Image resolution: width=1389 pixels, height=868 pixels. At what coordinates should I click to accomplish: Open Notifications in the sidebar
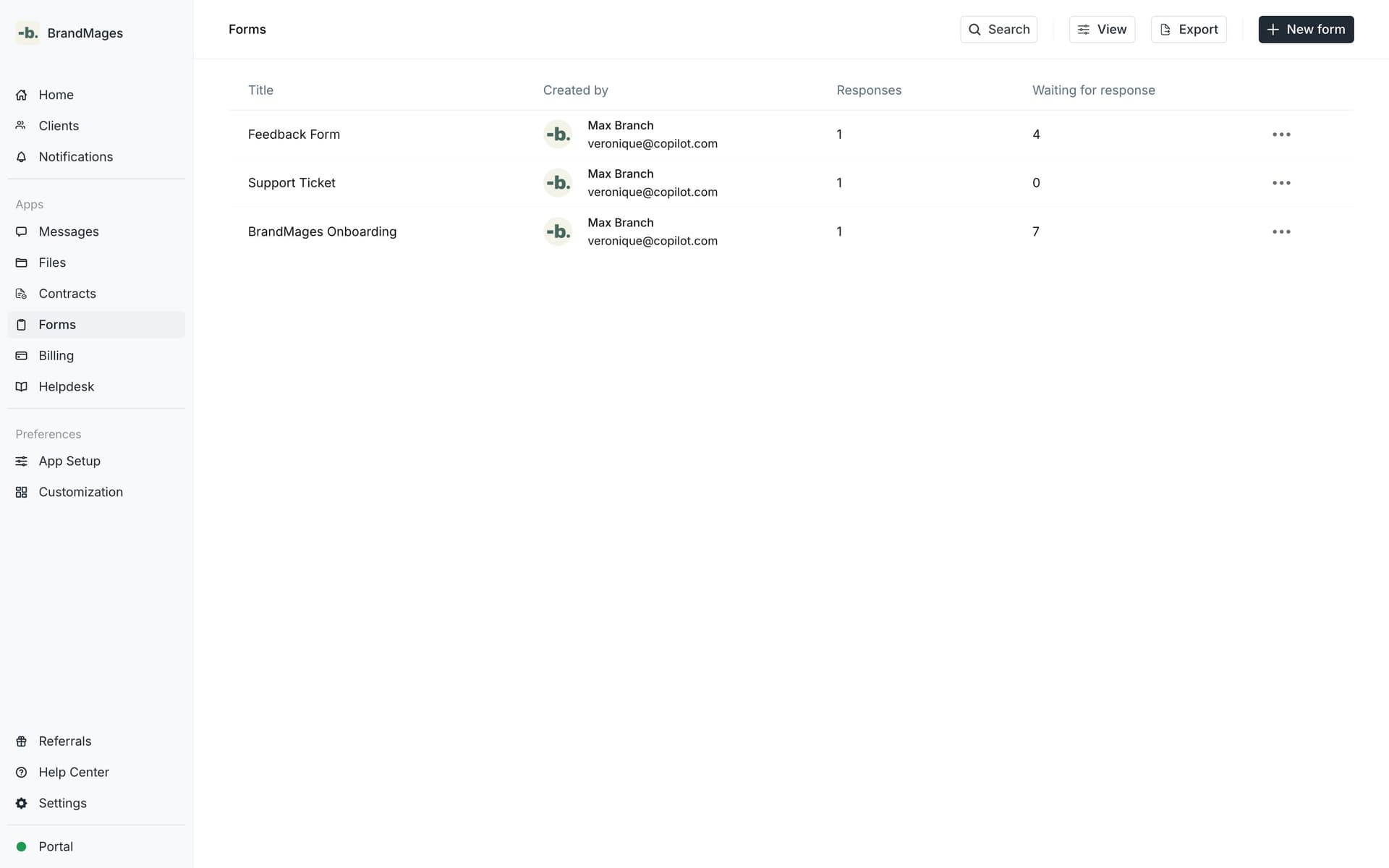(96, 157)
